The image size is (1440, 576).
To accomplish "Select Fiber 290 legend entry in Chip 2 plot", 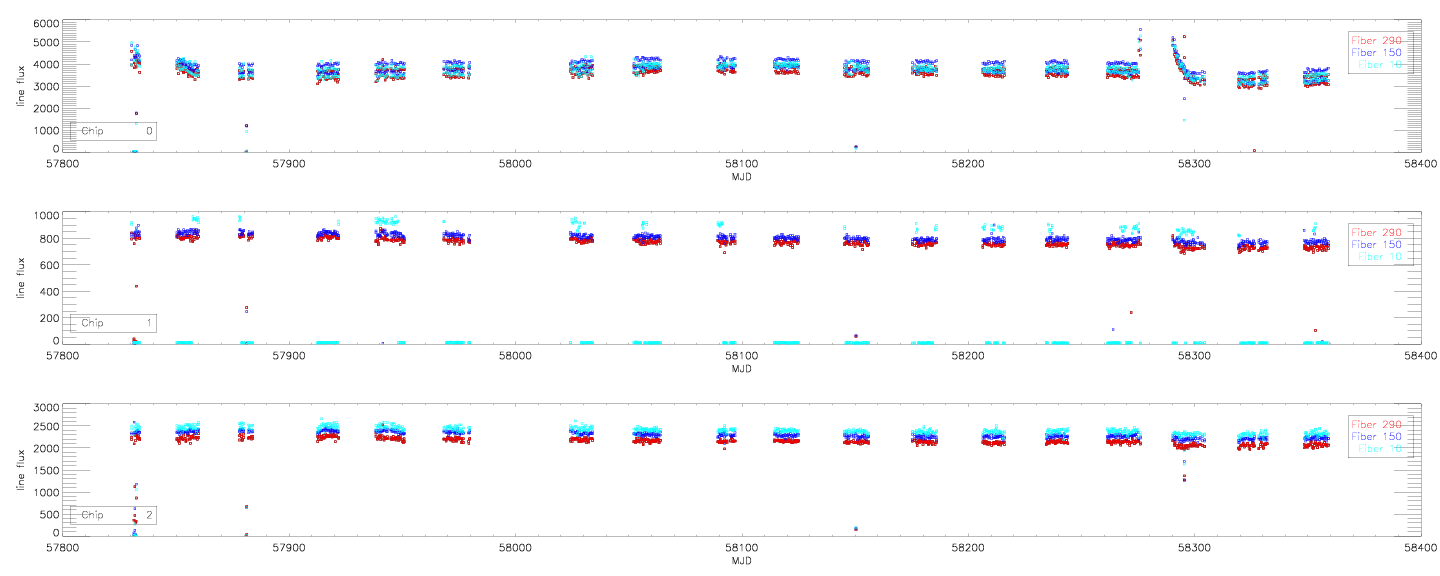I will [1377, 424].
